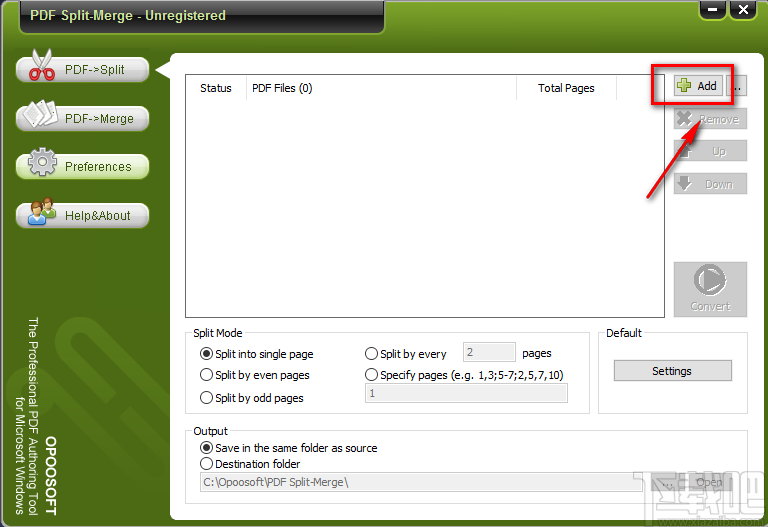Viewport: 768px width, 527px height.
Task: Click the Open folder button
Action: (x=708, y=482)
